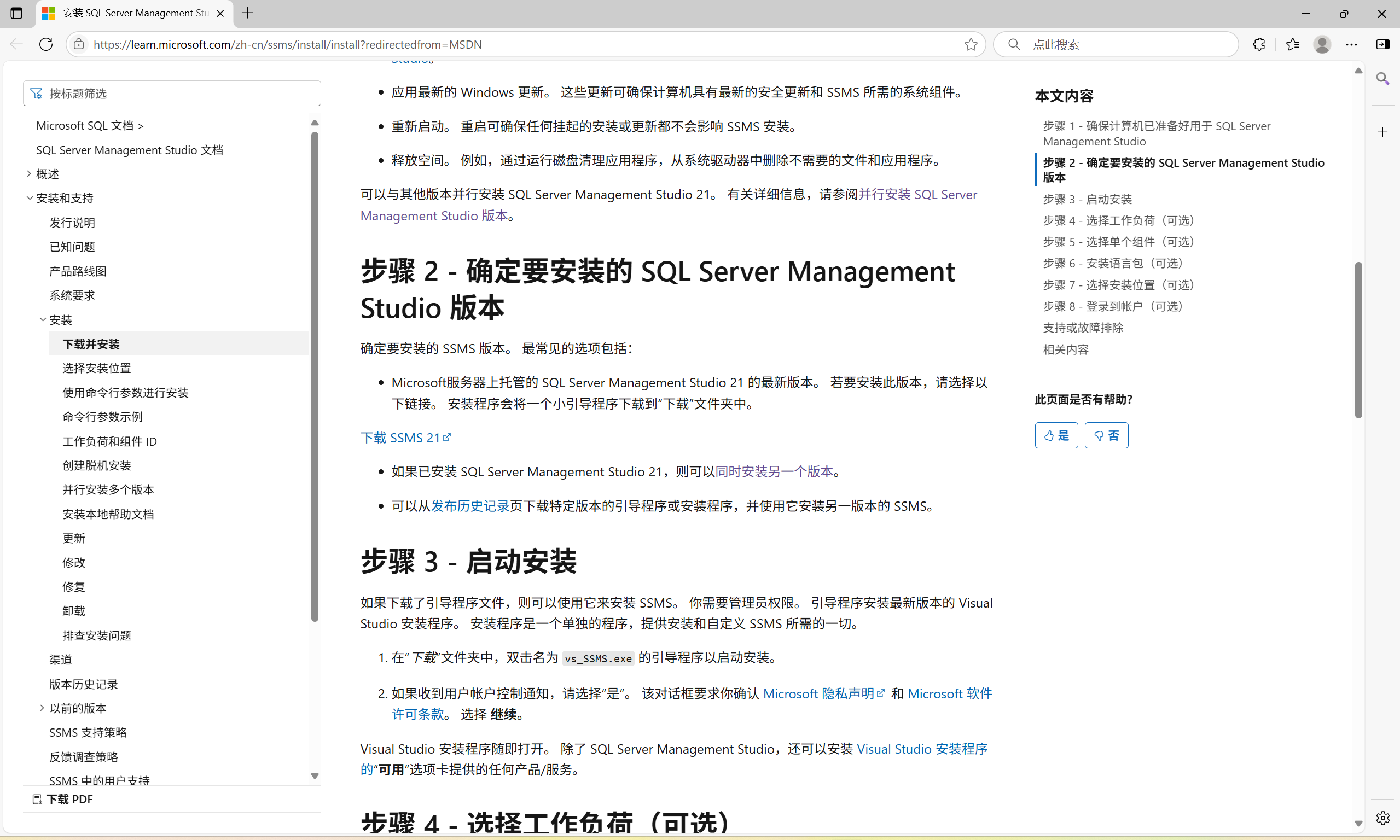The image size is (1400, 840).
Task: Open the tab actions menu
Action: [16, 13]
